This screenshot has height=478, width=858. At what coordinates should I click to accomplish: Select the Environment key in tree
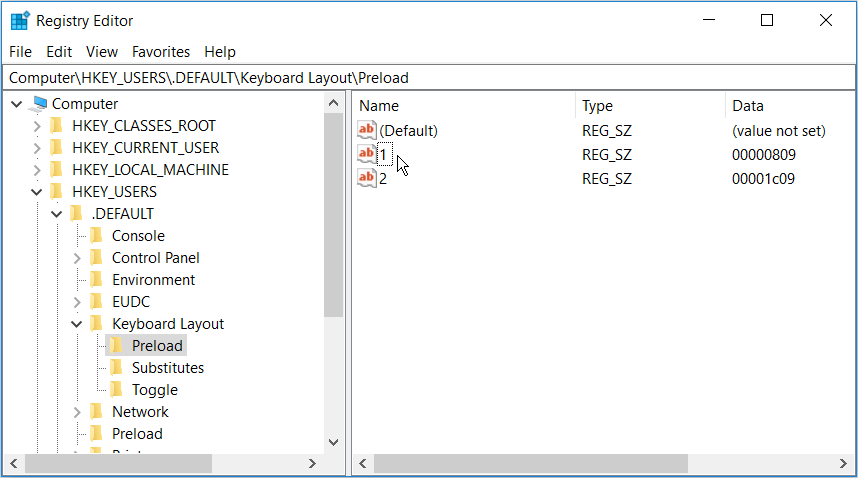click(x=153, y=280)
